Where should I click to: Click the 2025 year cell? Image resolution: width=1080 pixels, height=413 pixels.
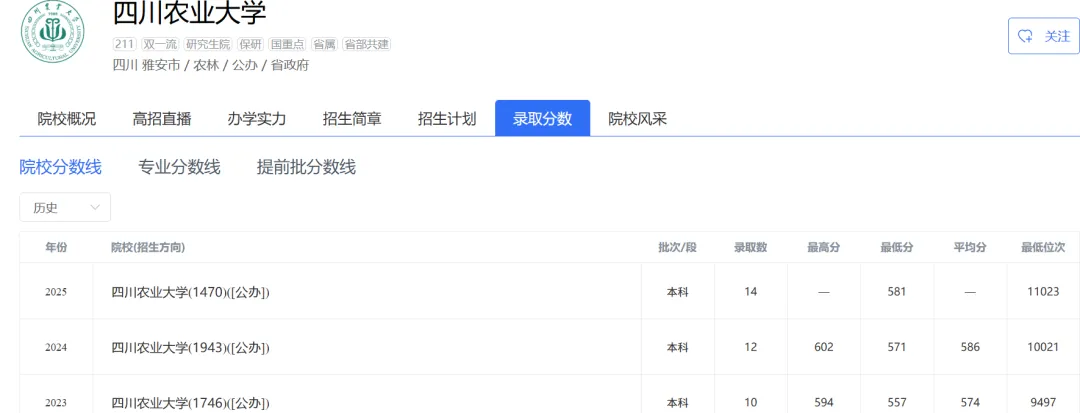point(56,292)
